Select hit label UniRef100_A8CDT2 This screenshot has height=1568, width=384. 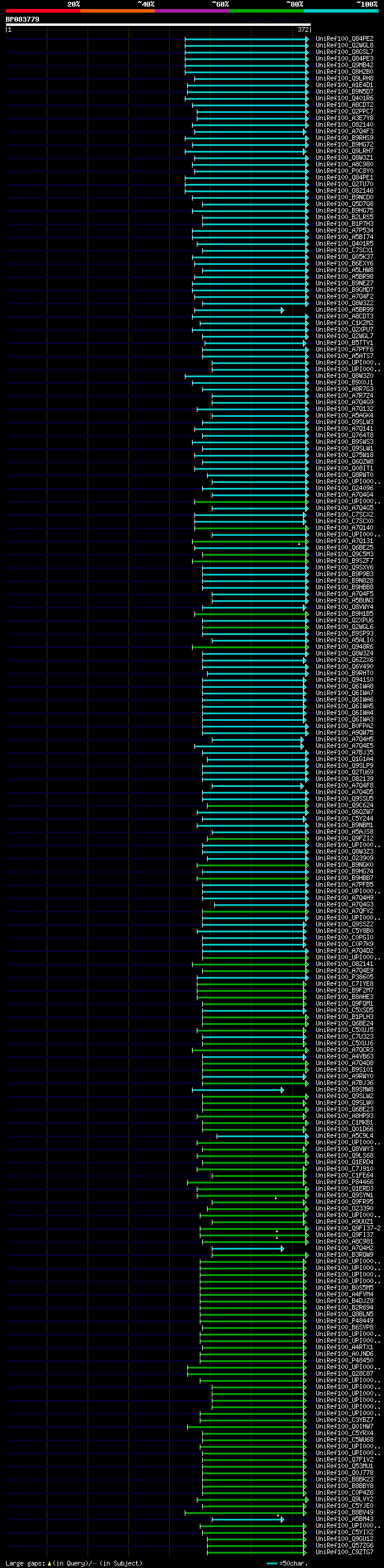tap(344, 105)
